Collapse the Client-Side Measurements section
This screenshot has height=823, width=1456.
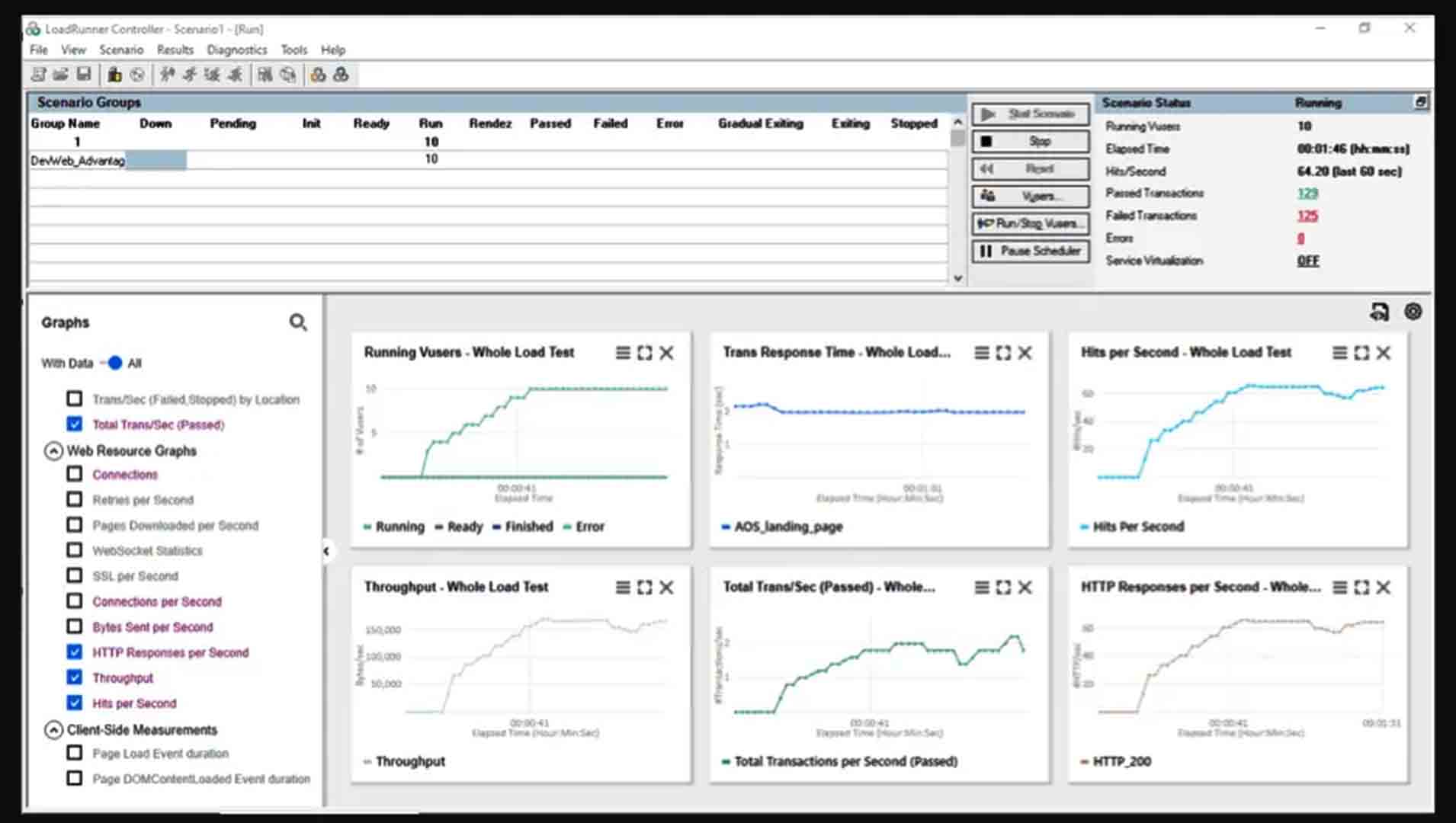click(53, 730)
